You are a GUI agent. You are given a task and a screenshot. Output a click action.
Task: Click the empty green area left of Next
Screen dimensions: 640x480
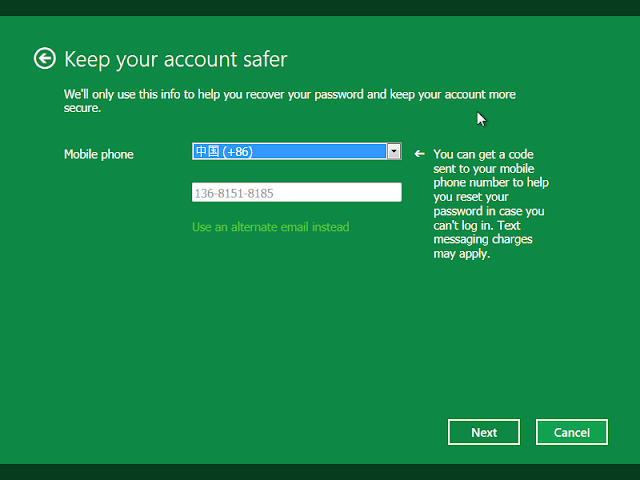tap(300, 432)
